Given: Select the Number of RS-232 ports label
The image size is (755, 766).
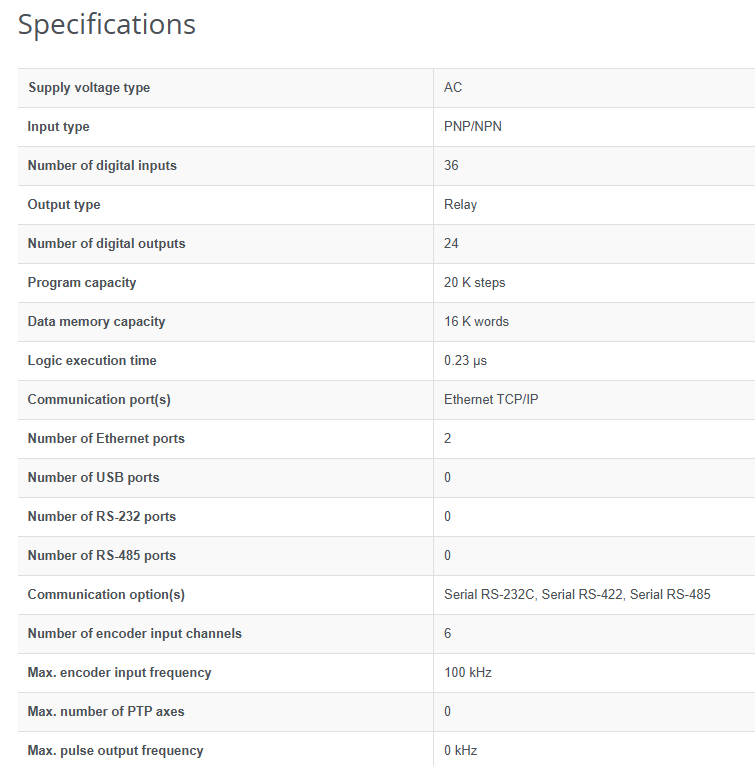Looking at the screenshot, I should click(101, 517).
